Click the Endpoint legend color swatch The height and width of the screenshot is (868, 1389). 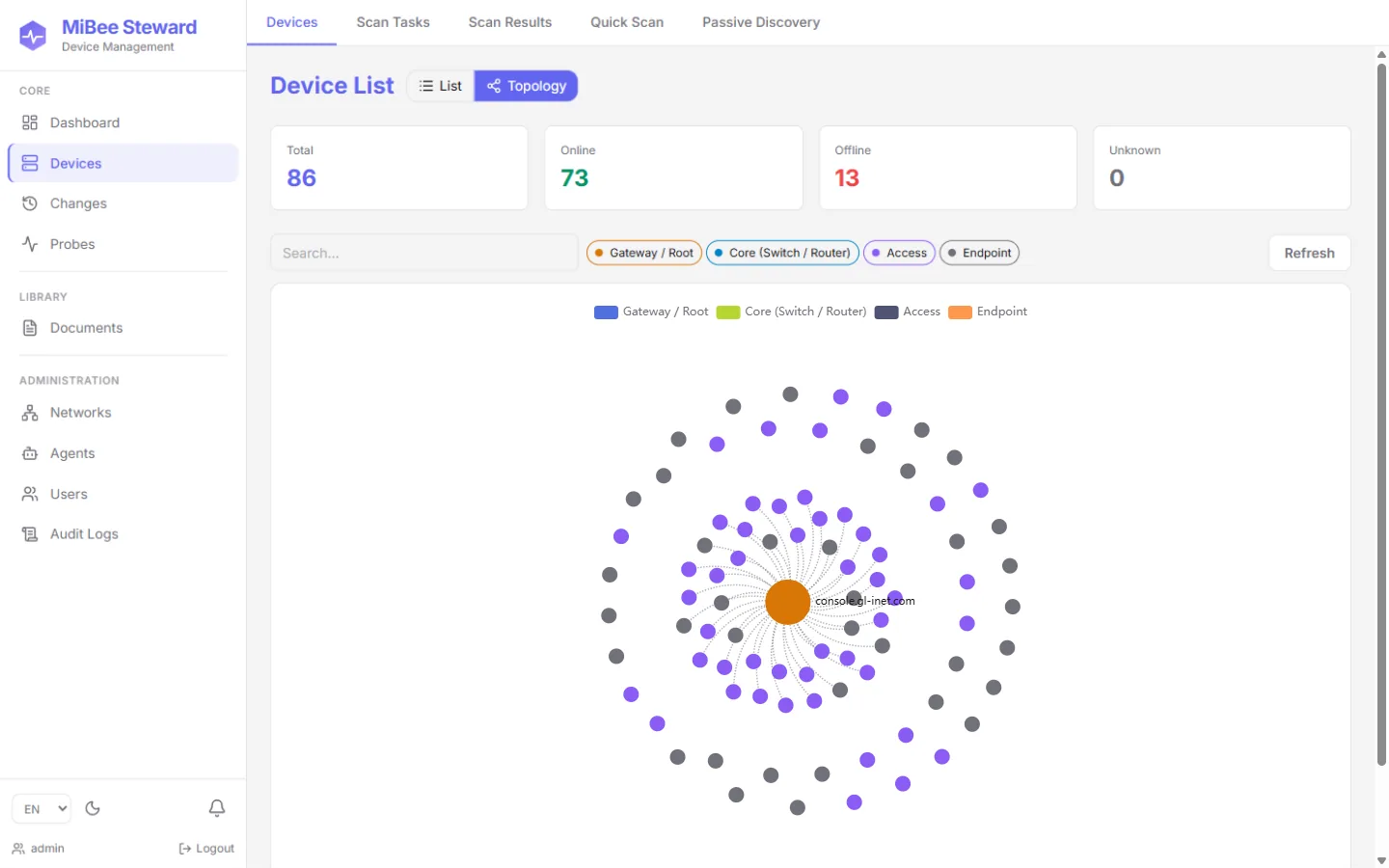pos(960,312)
